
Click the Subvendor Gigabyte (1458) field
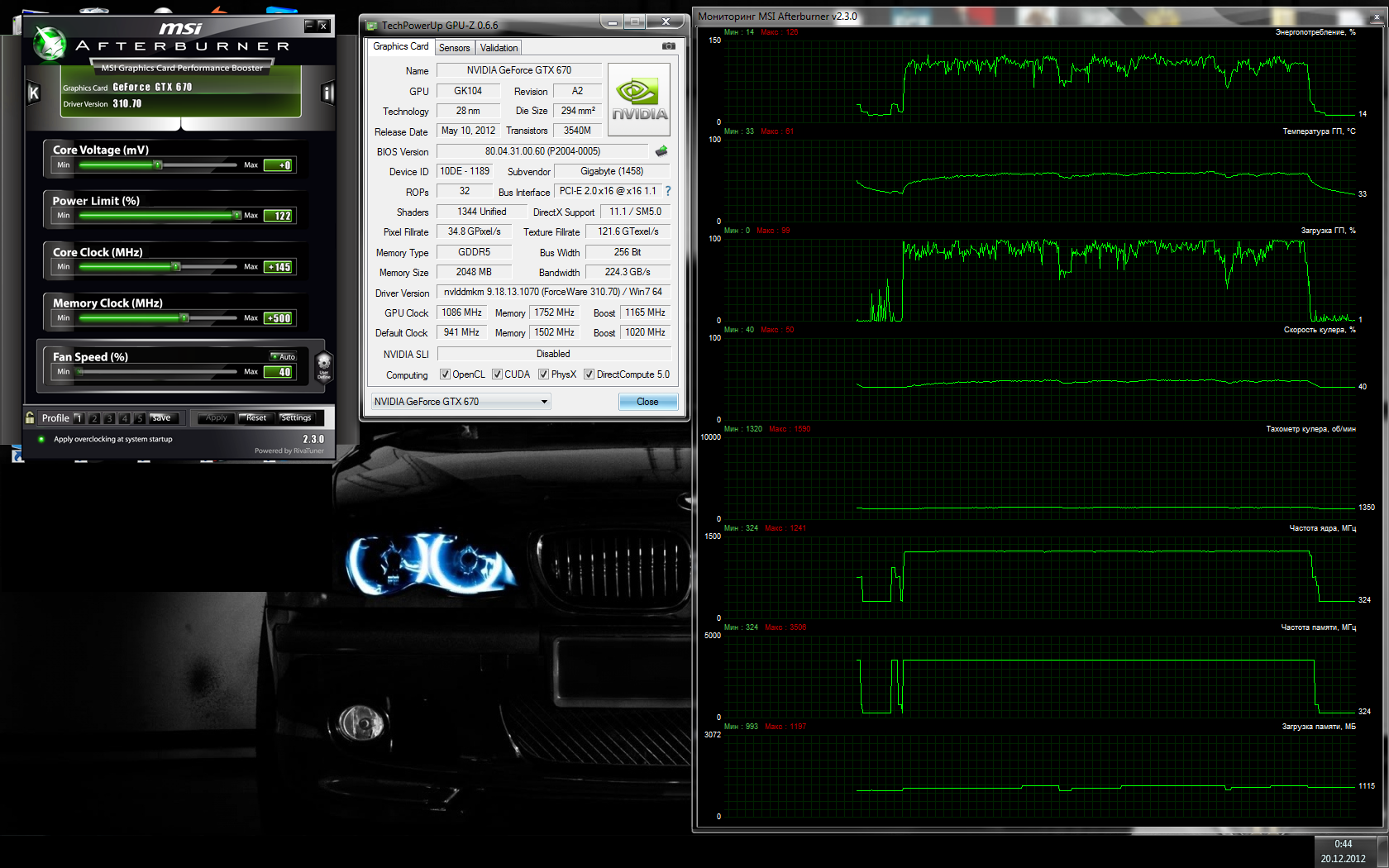pos(612,171)
